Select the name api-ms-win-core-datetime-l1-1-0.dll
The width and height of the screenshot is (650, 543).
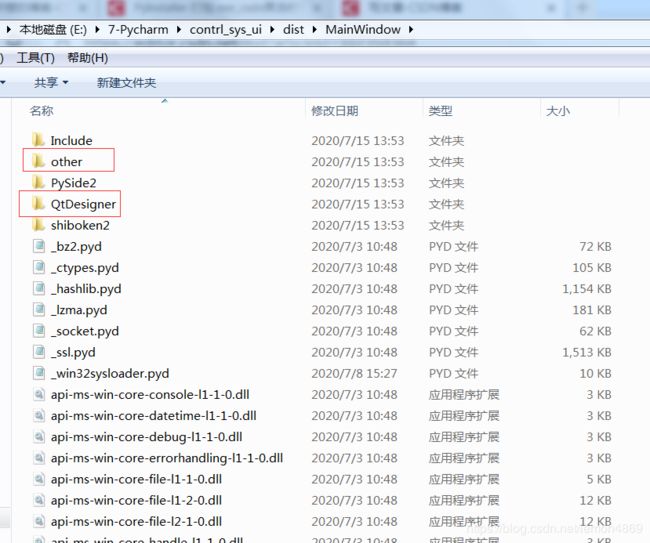point(154,415)
